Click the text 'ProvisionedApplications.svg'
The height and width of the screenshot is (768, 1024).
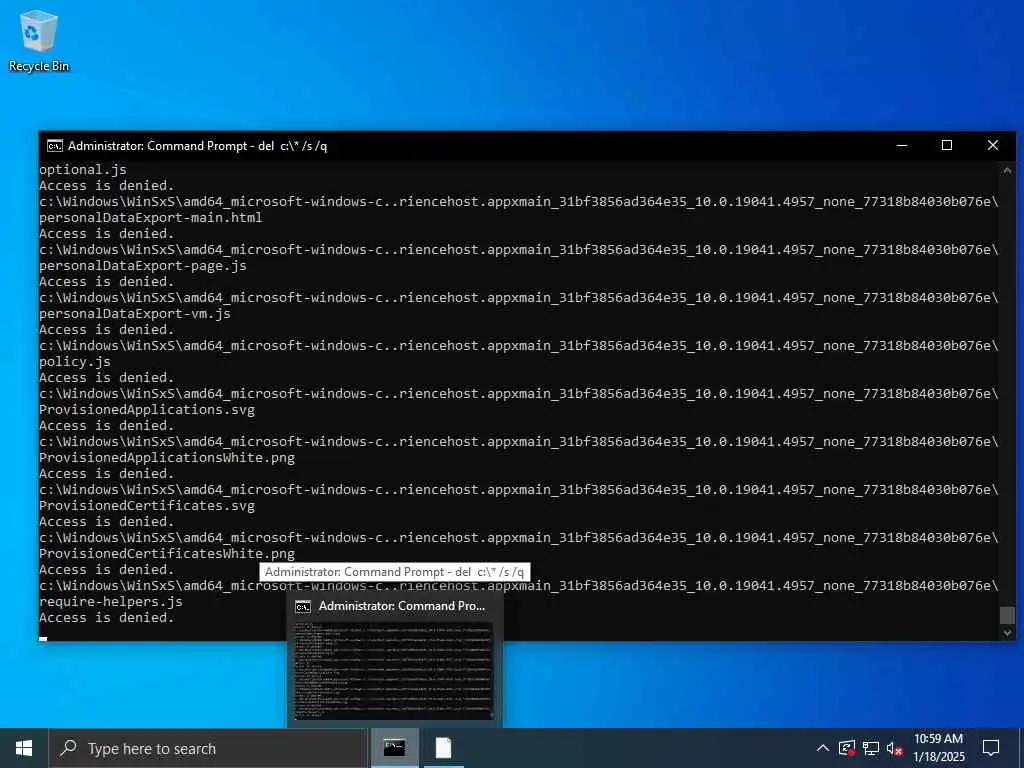tap(147, 409)
